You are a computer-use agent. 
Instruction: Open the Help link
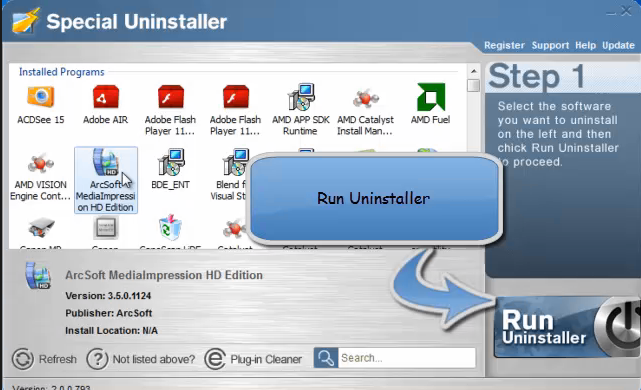coord(585,45)
